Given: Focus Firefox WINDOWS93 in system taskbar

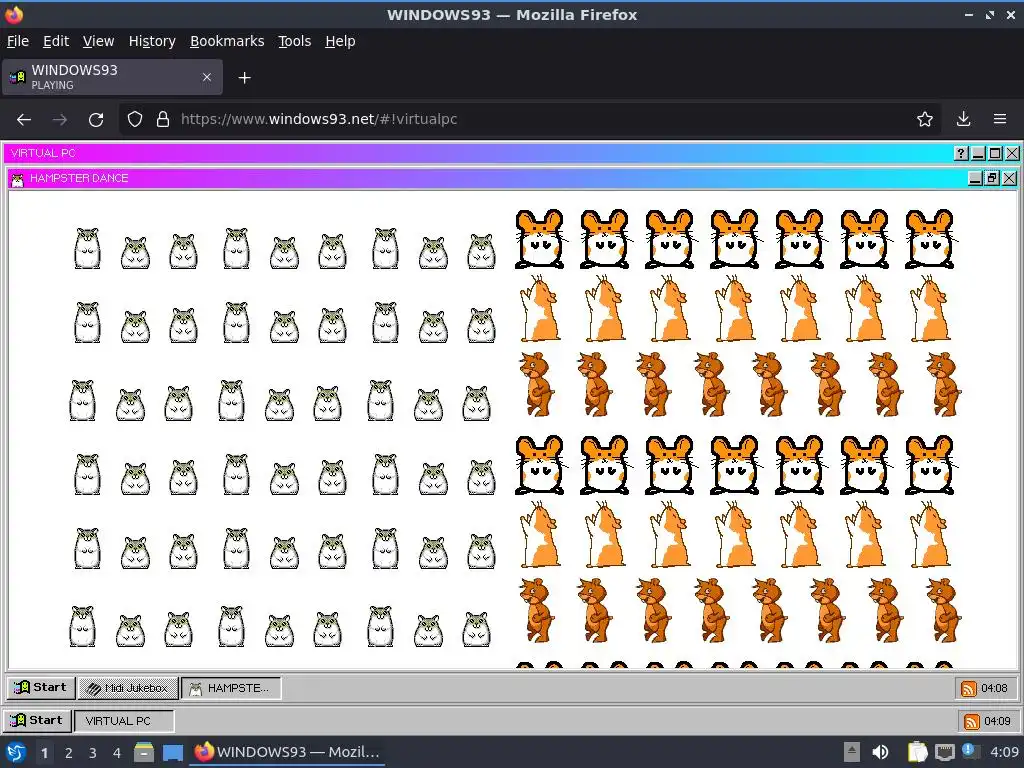Looking at the screenshot, I should (x=287, y=752).
